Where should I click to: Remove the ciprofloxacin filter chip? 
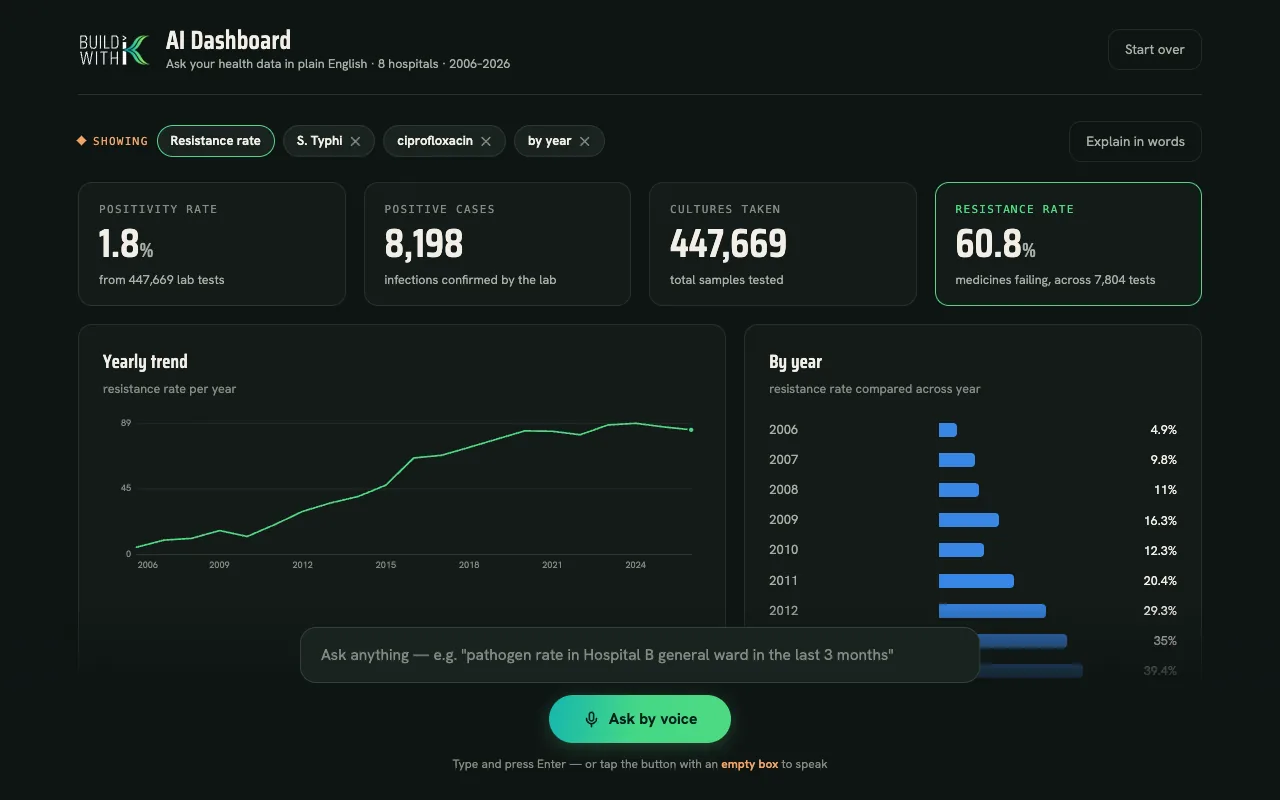pos(486,141)
